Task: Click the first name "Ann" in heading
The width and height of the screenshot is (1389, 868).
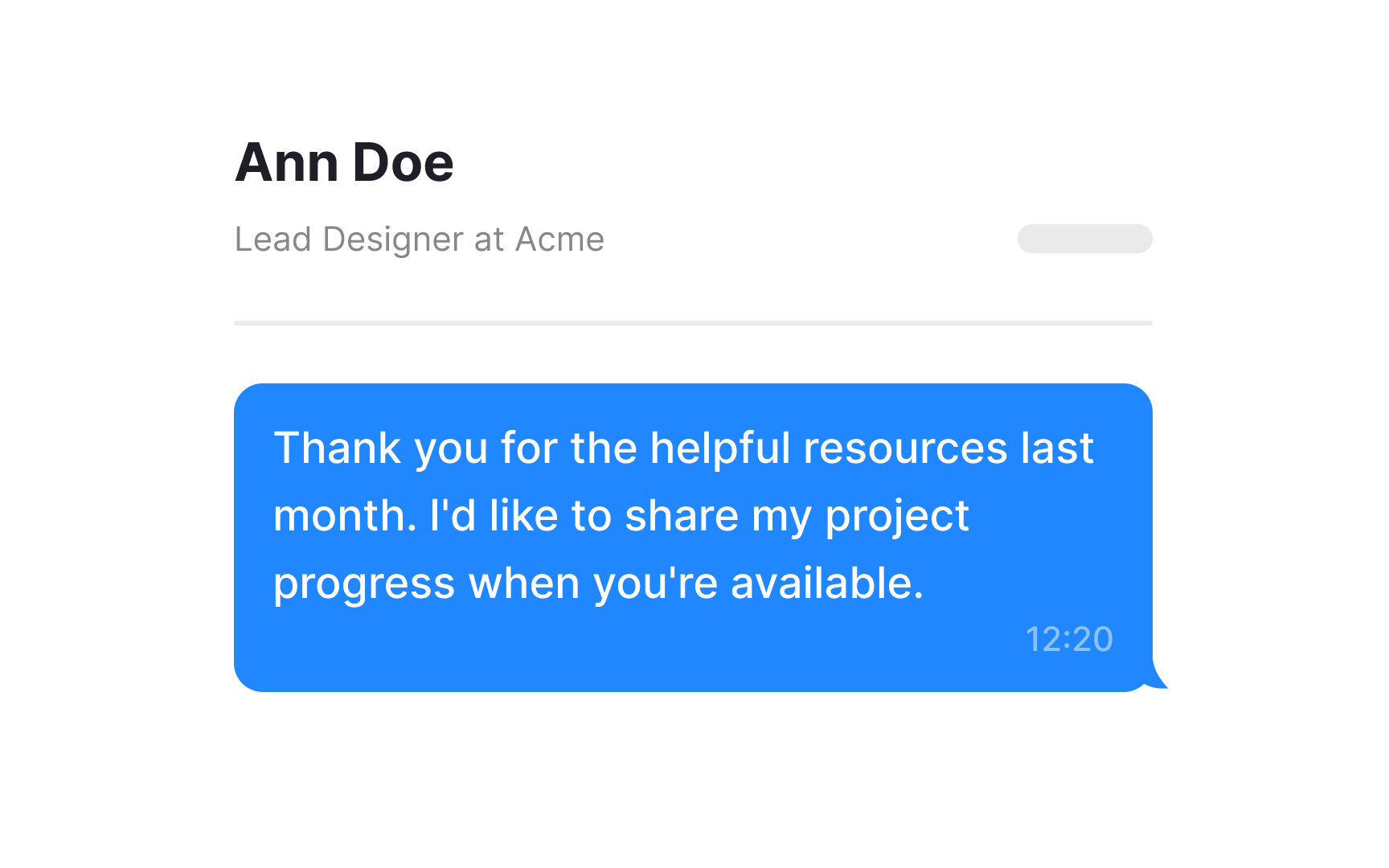Action: (287, 163)
